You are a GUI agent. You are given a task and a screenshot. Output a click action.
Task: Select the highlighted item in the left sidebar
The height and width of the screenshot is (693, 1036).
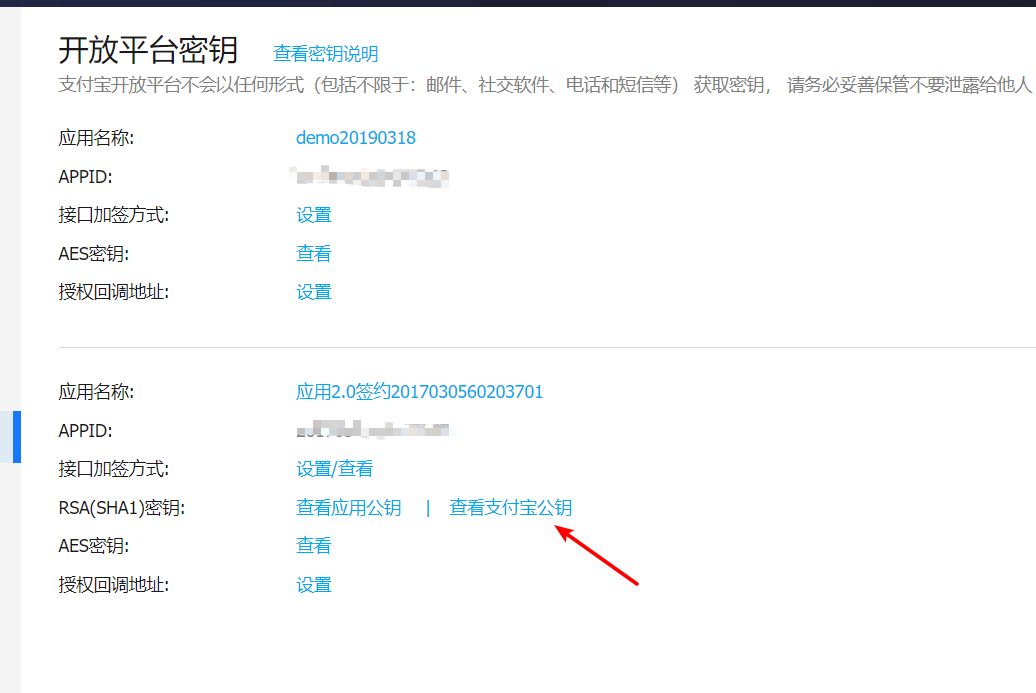click(11, 437)
